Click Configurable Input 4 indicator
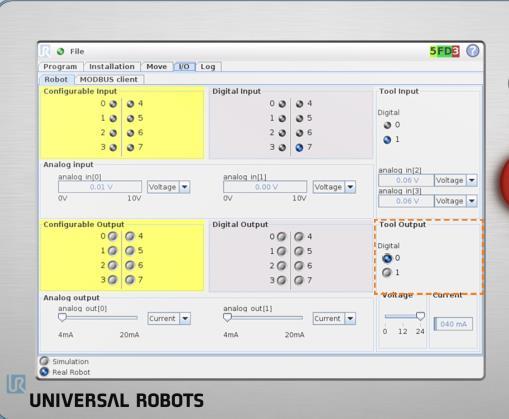 [x=130, y=104]
